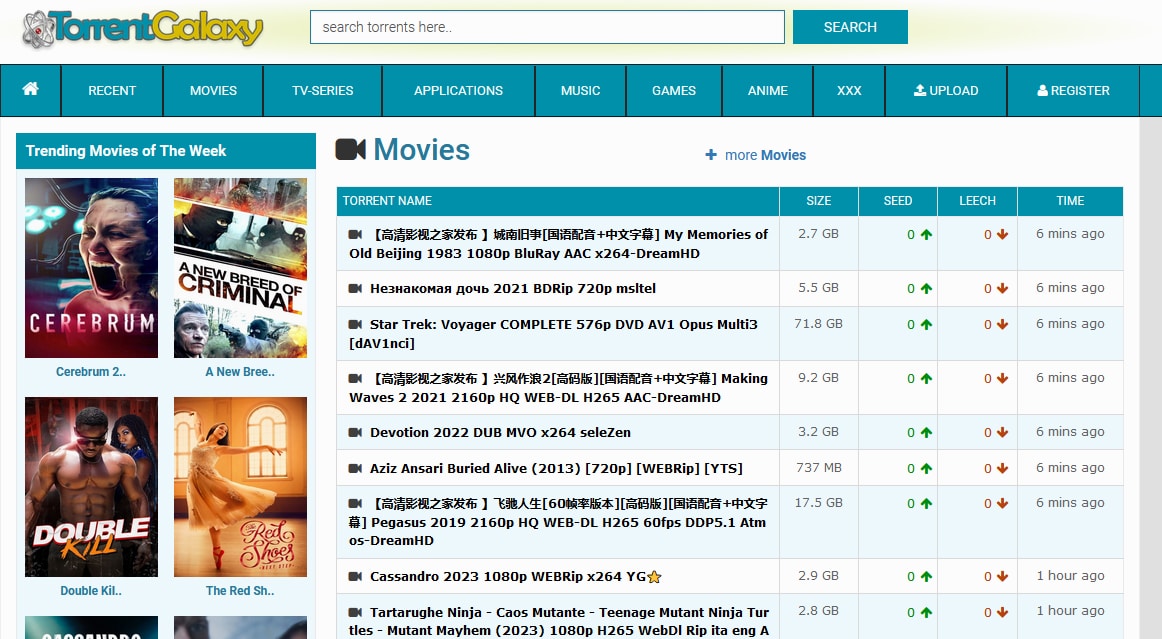Click camera icon beside Aziz Ansari Buried Alive

coord(355,468)
